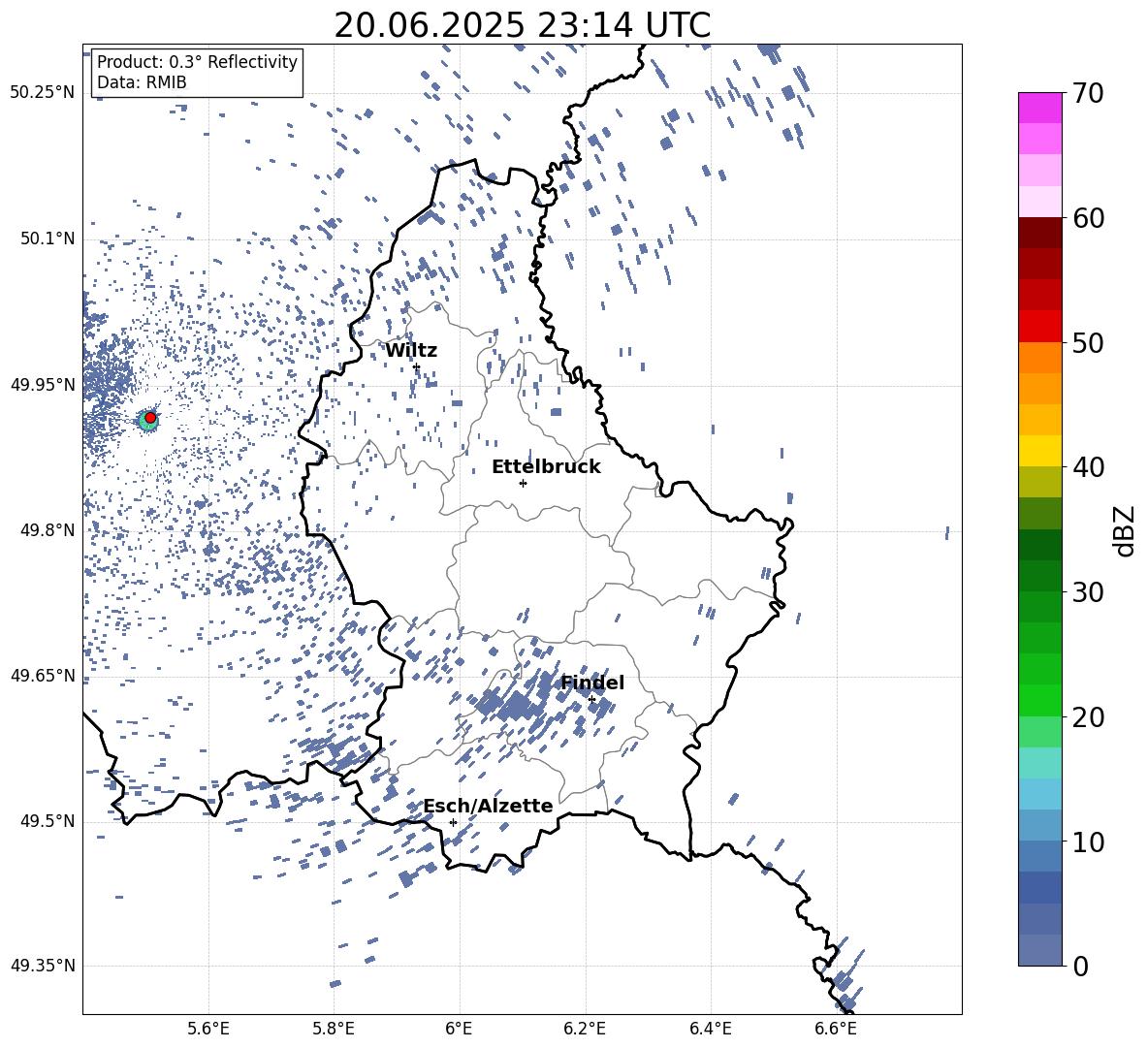Click the light cyan colorbar segment near 15

pyautogui.click(x=1040, y=763)
